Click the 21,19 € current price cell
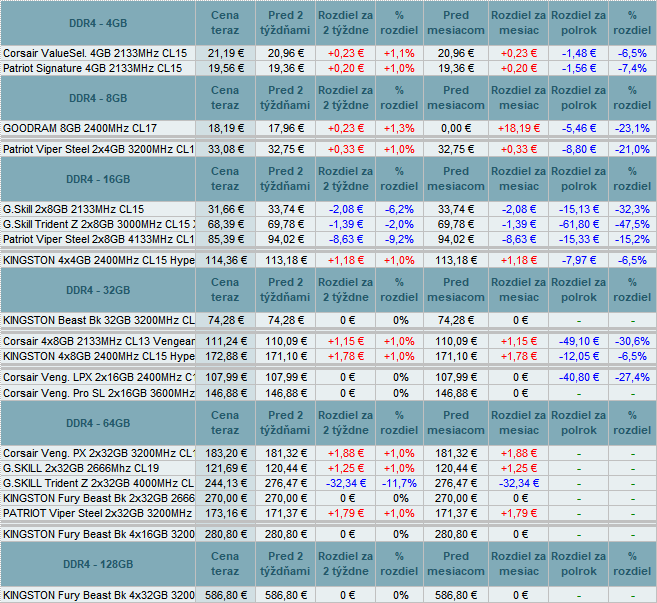 point(225,53)
